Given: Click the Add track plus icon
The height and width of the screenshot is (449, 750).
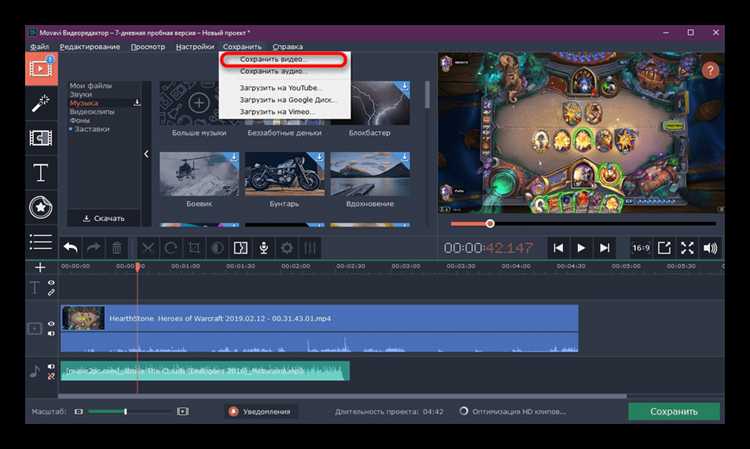Looking at the screenshot, I should [x=40, y=267].
